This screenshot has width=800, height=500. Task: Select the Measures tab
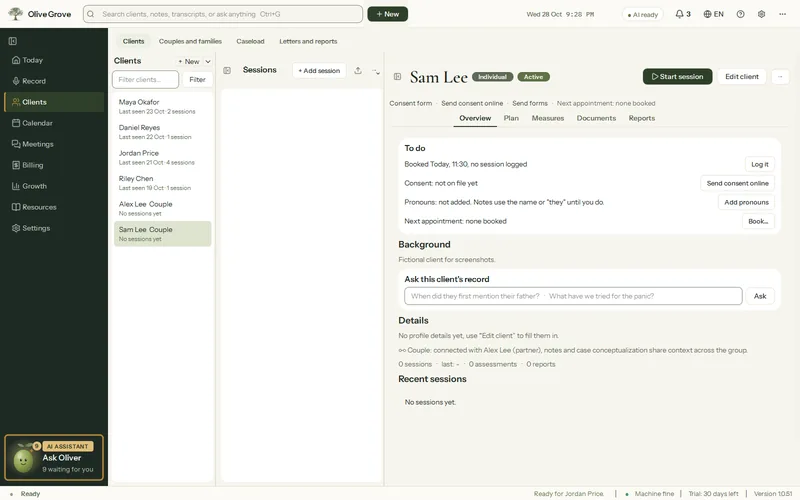pyautogui.click(x=548, y=118)
